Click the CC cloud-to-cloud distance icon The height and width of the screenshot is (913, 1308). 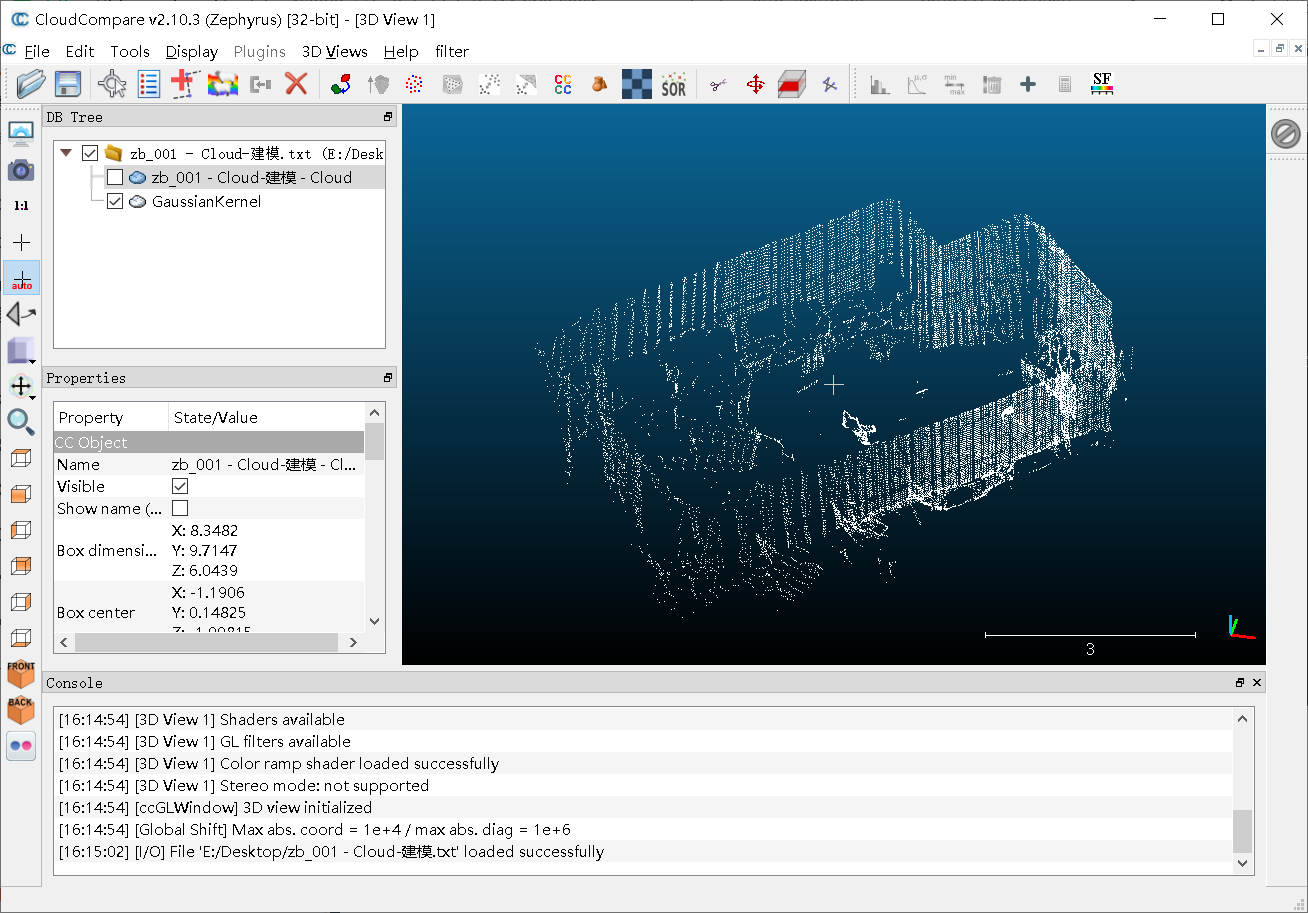click(563, 84)
